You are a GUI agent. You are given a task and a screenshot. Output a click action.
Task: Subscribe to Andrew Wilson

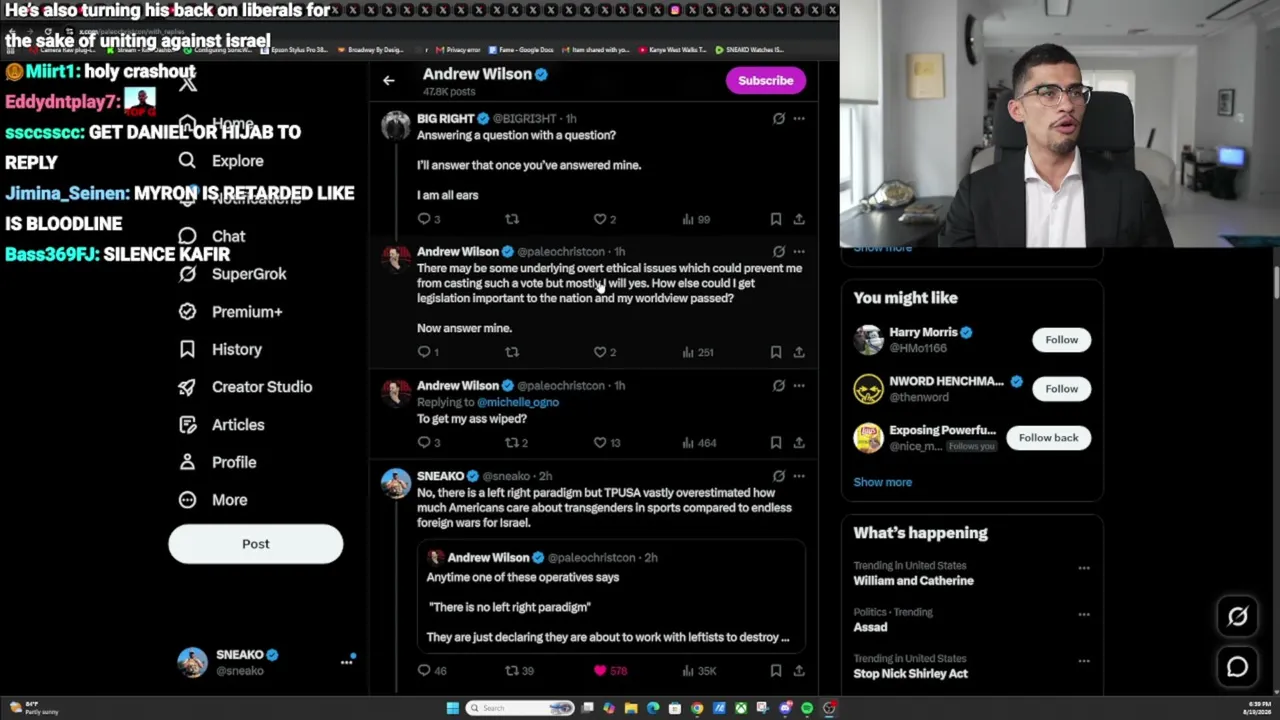[765, 81]
